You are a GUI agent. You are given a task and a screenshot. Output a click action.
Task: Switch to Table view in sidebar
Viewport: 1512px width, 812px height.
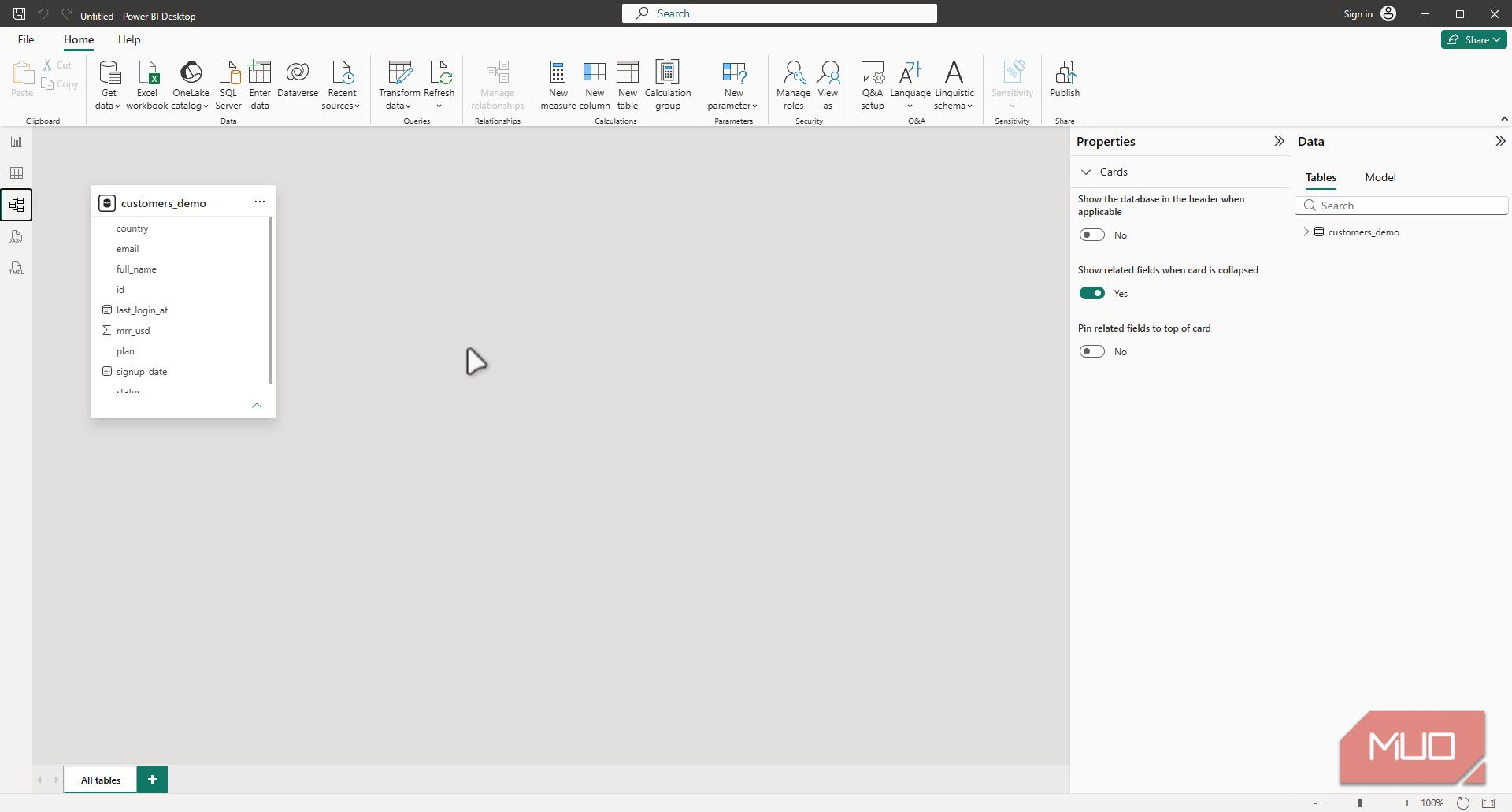(x=17, y=173)
